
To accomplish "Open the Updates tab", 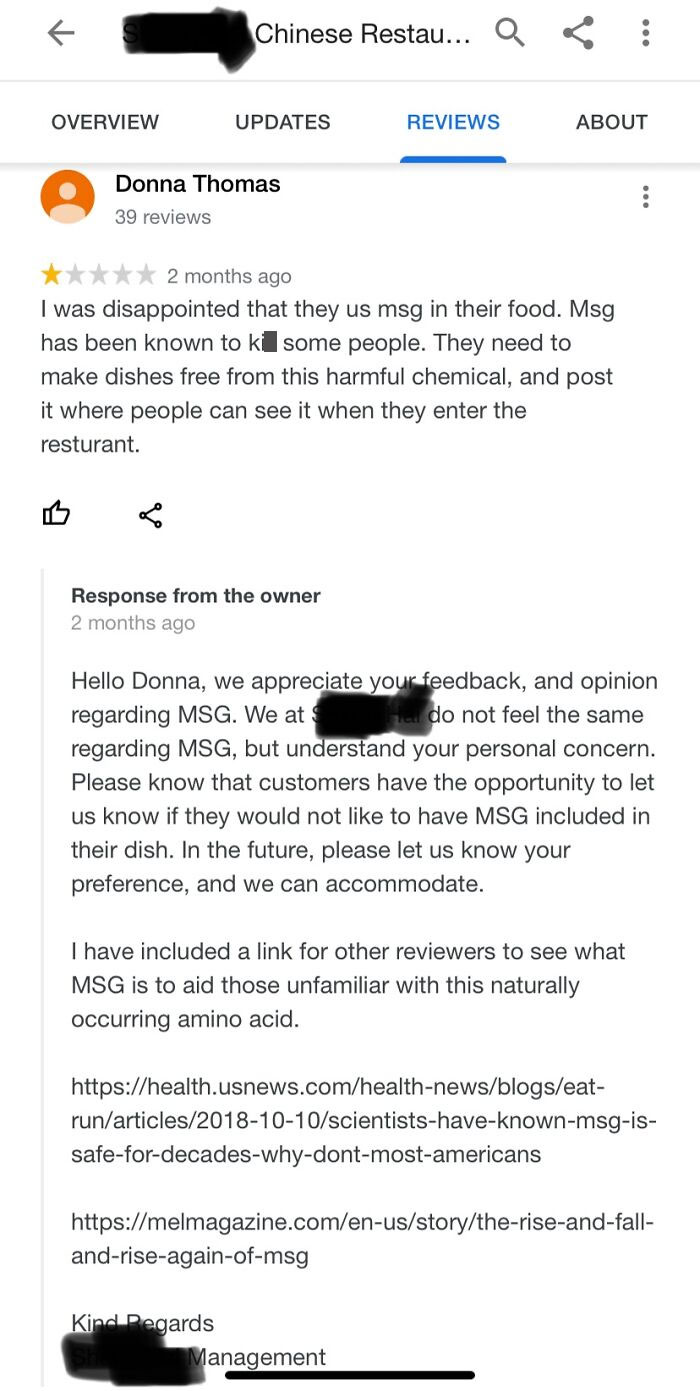I will click(282, 122).
